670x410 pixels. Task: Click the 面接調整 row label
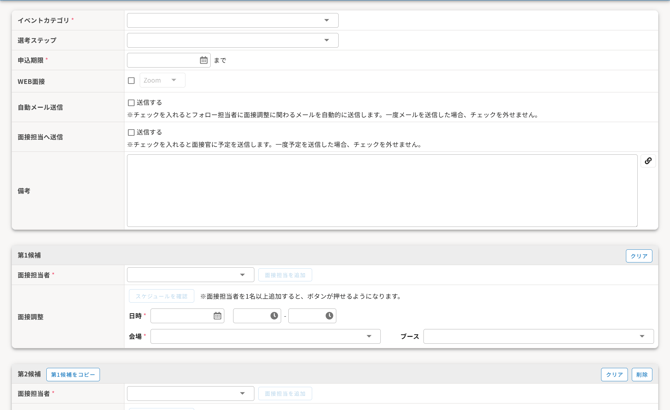point(30,317)
